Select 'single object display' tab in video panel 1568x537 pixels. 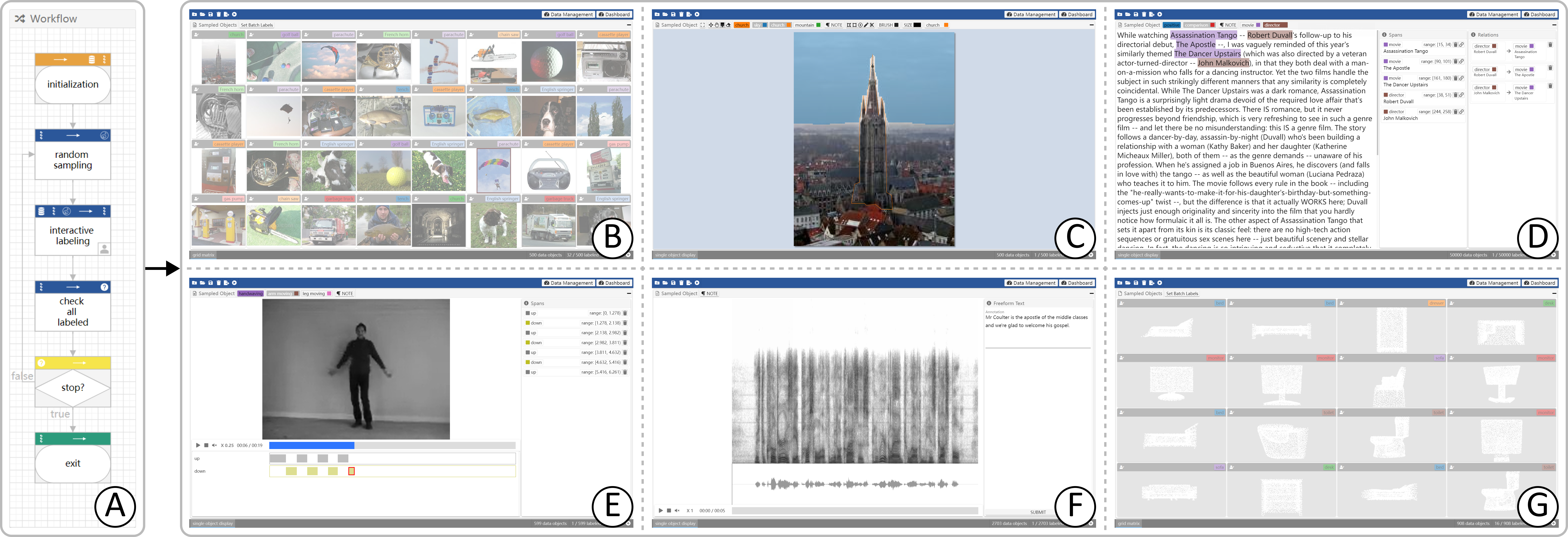213,524
